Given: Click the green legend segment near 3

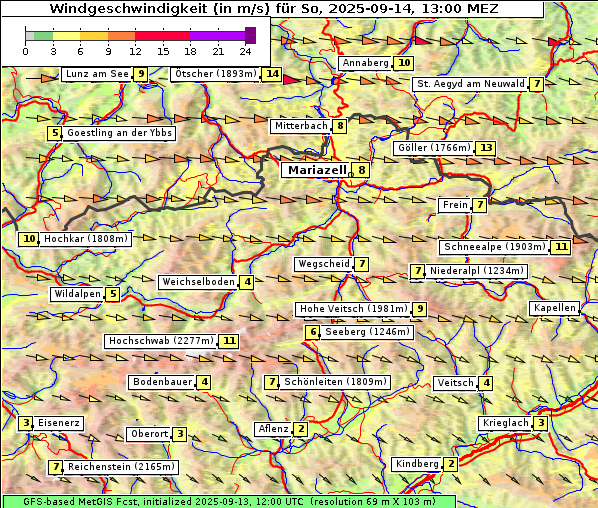Looking at the screenshot, I should click(x=43, y=36).
